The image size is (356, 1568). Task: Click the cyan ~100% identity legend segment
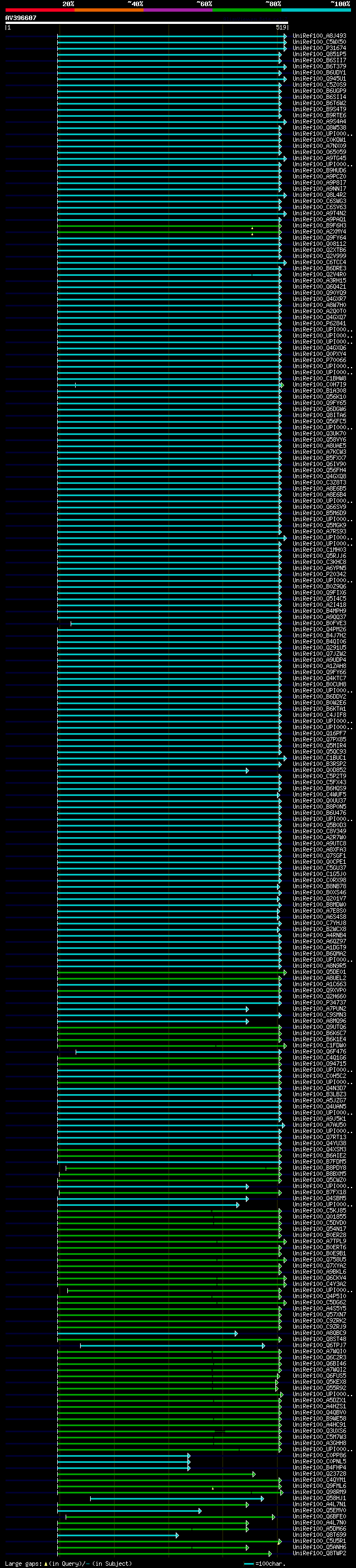click(316, 10)
